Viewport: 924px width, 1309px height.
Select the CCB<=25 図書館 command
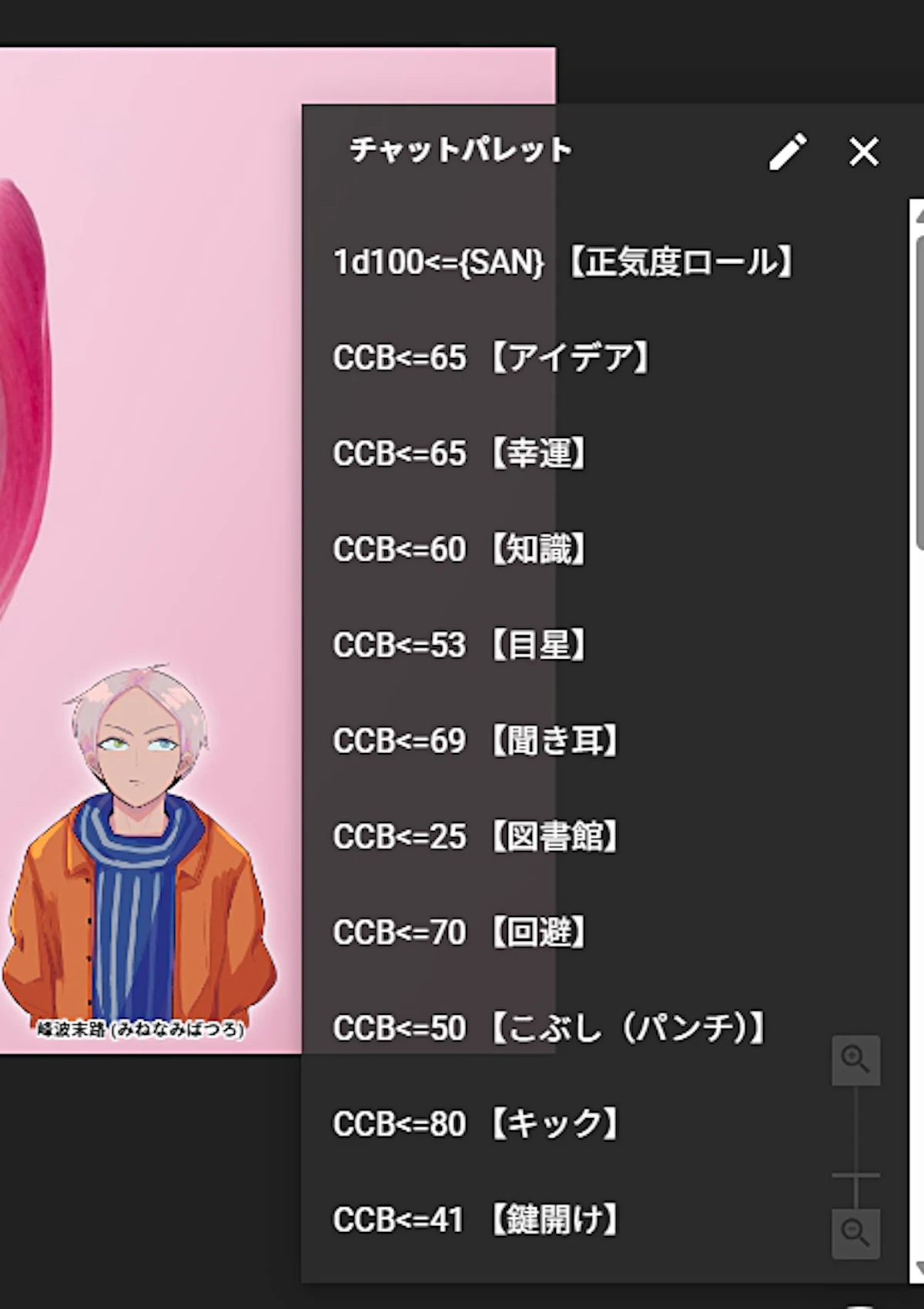[604, 837]
